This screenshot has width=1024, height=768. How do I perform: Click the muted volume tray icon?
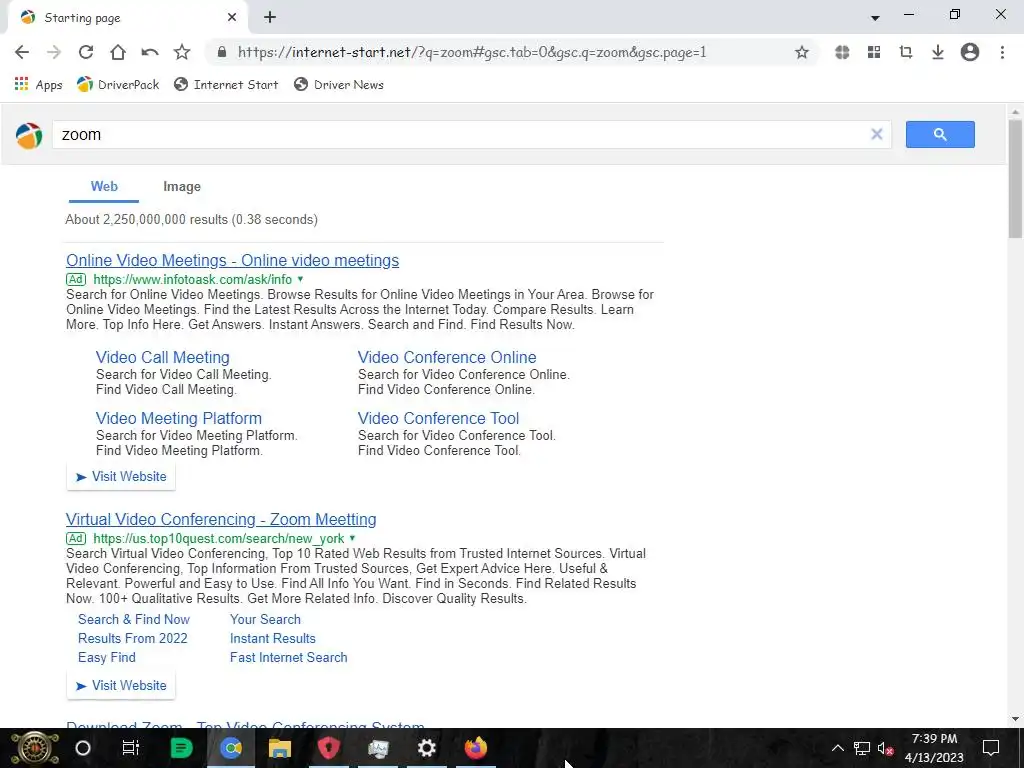pos(886,748)
